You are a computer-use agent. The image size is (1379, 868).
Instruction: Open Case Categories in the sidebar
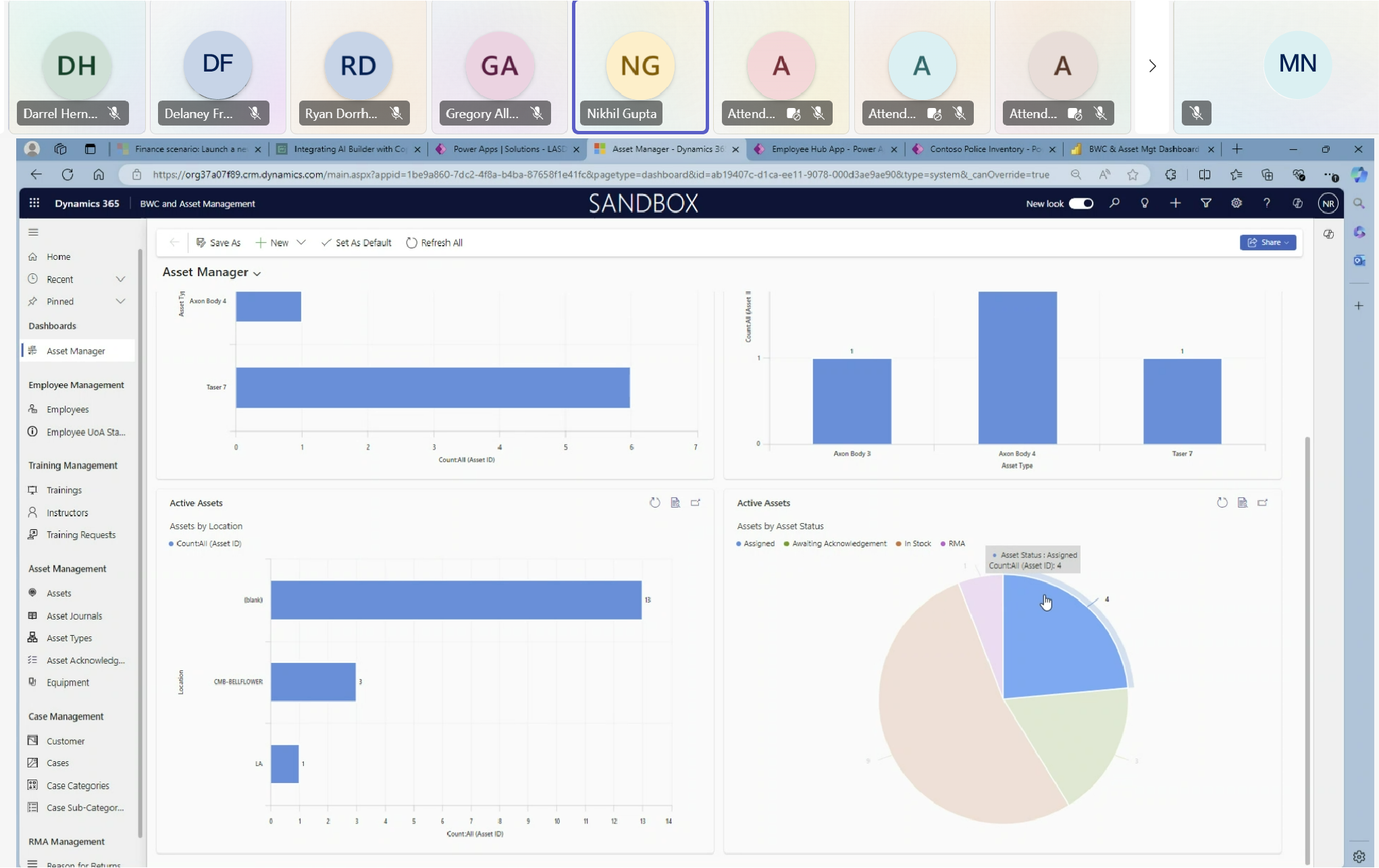click(x=78, y=786)
